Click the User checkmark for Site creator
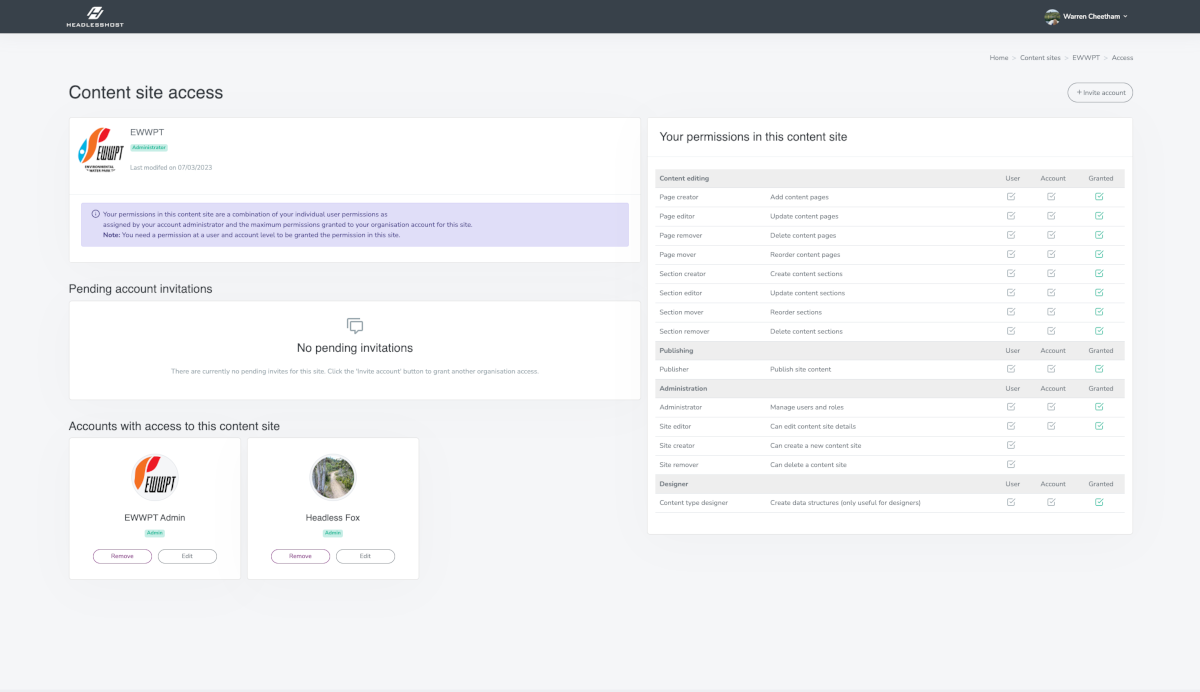Viewport: 1200px width, 692px height. 1010,445
